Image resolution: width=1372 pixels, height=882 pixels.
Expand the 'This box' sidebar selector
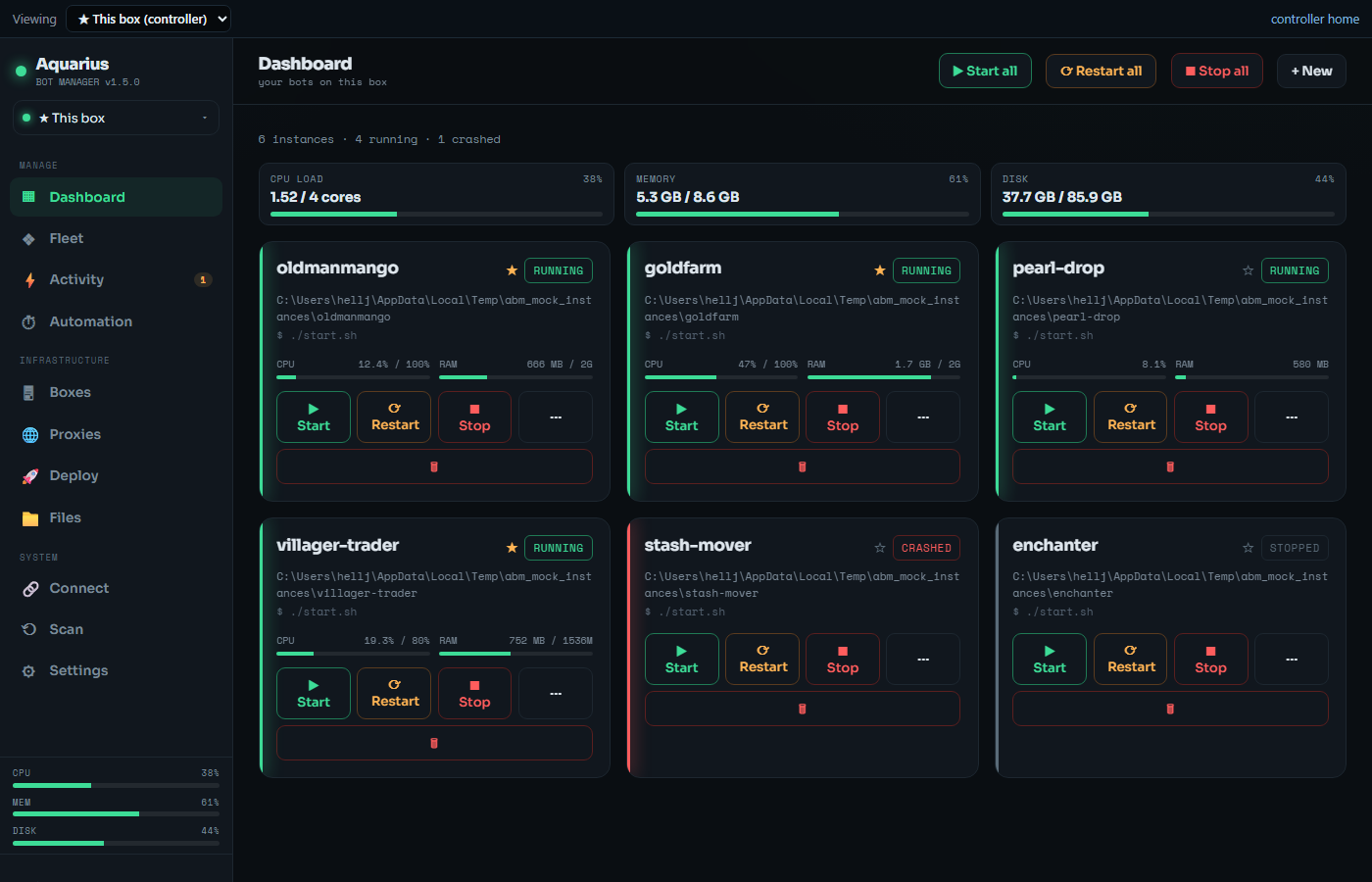click(x=116, y=118)
